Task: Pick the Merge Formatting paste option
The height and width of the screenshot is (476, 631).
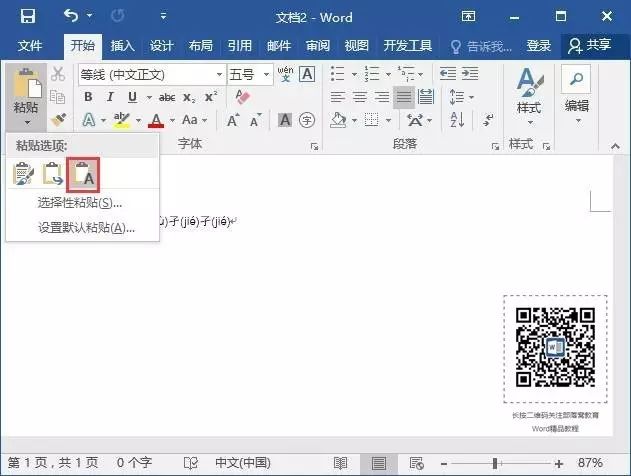Action: click(x=53, y=175)
